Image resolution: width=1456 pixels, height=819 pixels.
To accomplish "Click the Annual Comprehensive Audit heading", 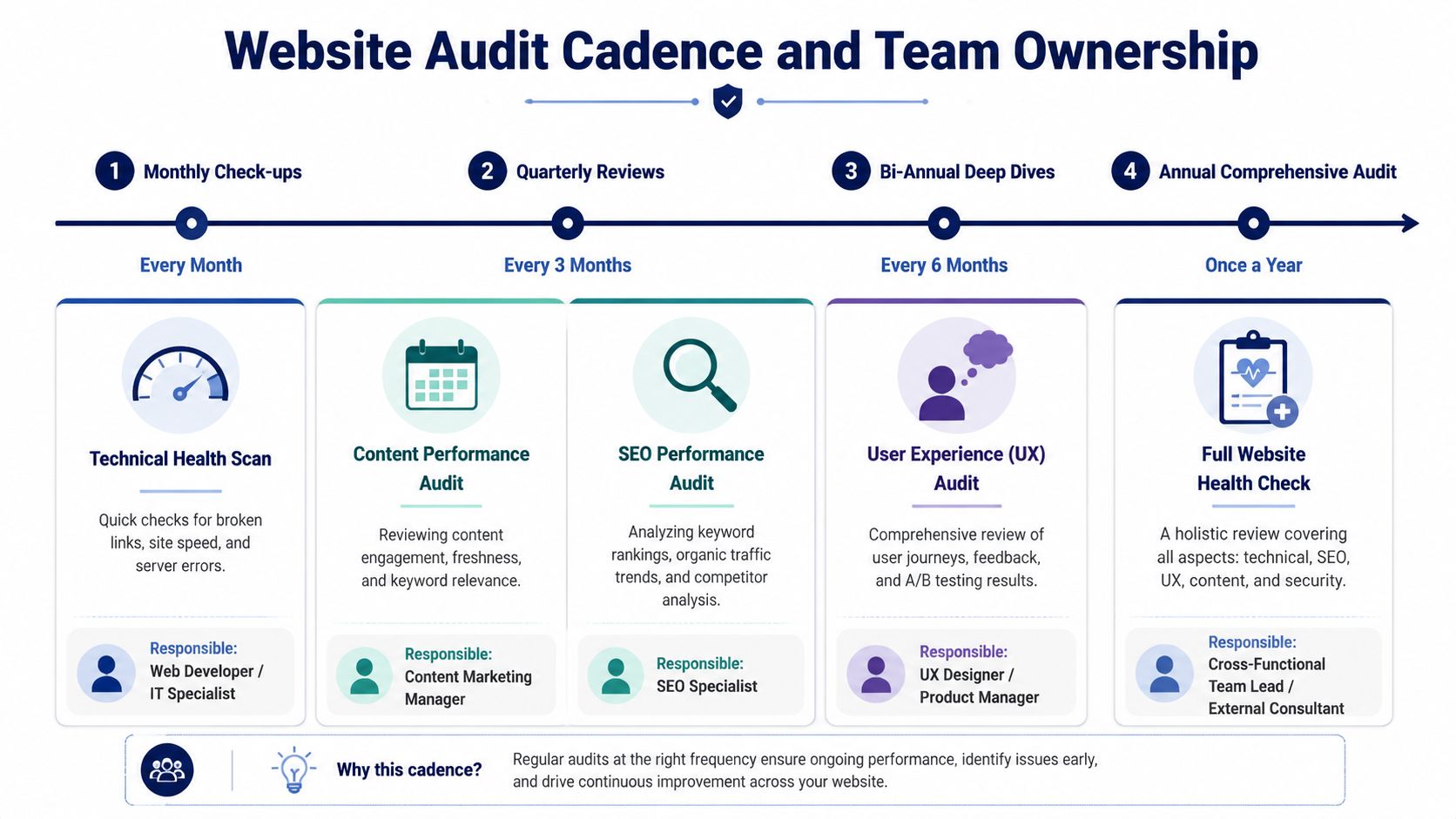I will 1277,171.
